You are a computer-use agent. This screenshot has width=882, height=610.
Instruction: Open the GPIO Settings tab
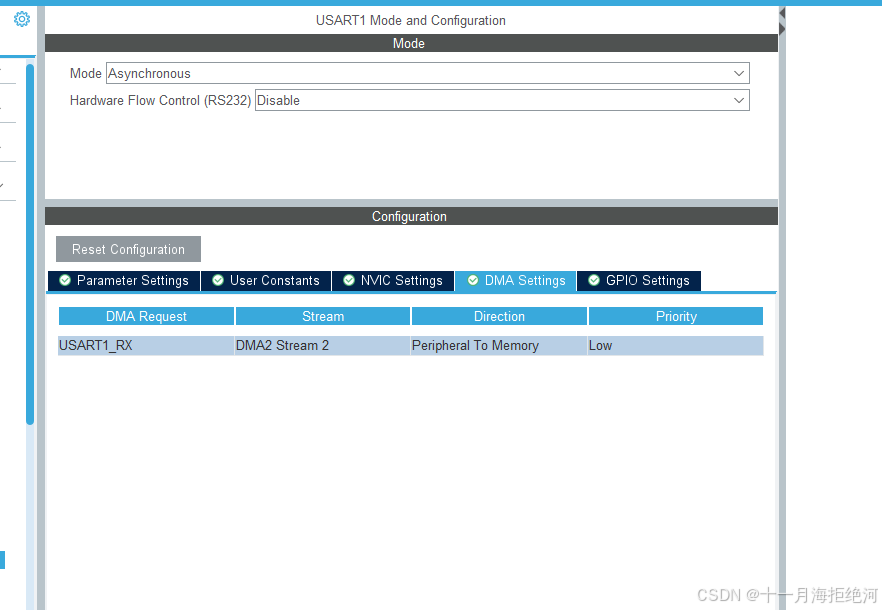pyautogui.click(x=639, y=280)
